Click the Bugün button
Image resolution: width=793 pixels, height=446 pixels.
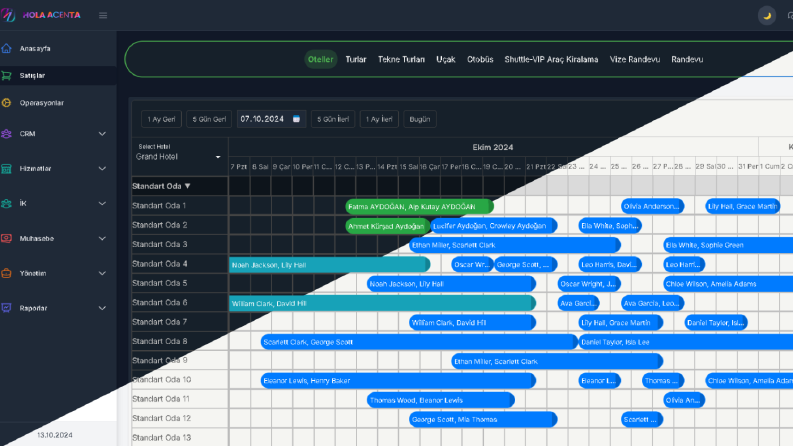[420, 119]
